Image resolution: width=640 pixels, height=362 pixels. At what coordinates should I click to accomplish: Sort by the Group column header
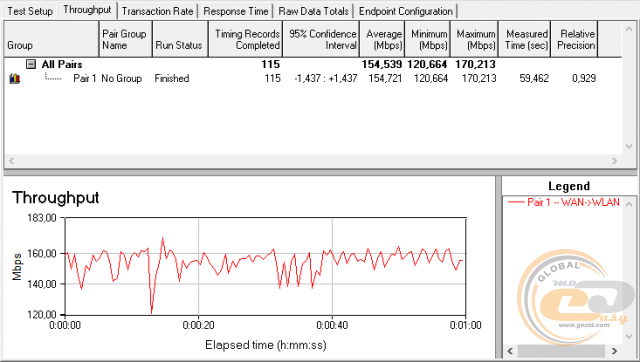(x=51, y=39)
